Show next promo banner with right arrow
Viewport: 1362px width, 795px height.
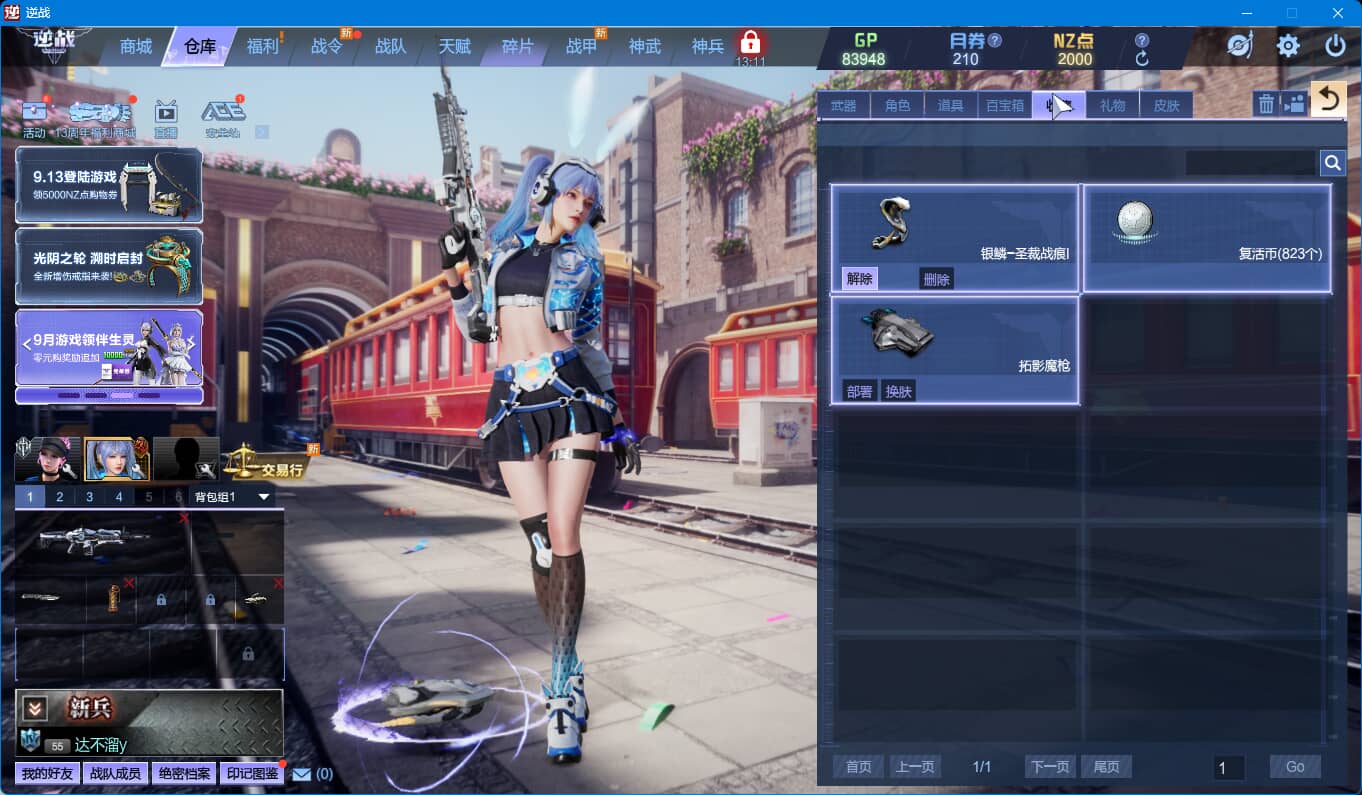(x=193, y=344)
